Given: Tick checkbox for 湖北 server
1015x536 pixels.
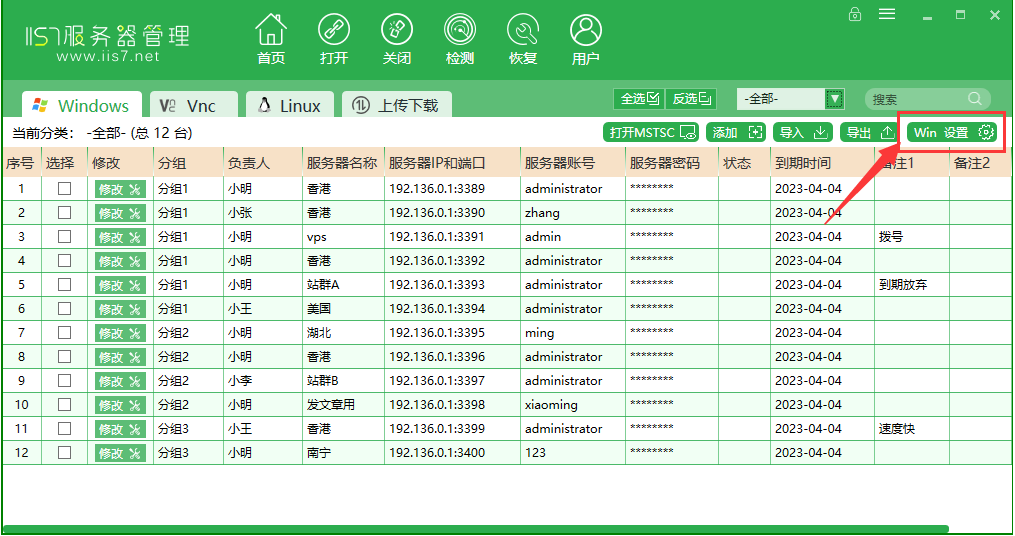Looking at the screenshot, I should coord(64,332).
